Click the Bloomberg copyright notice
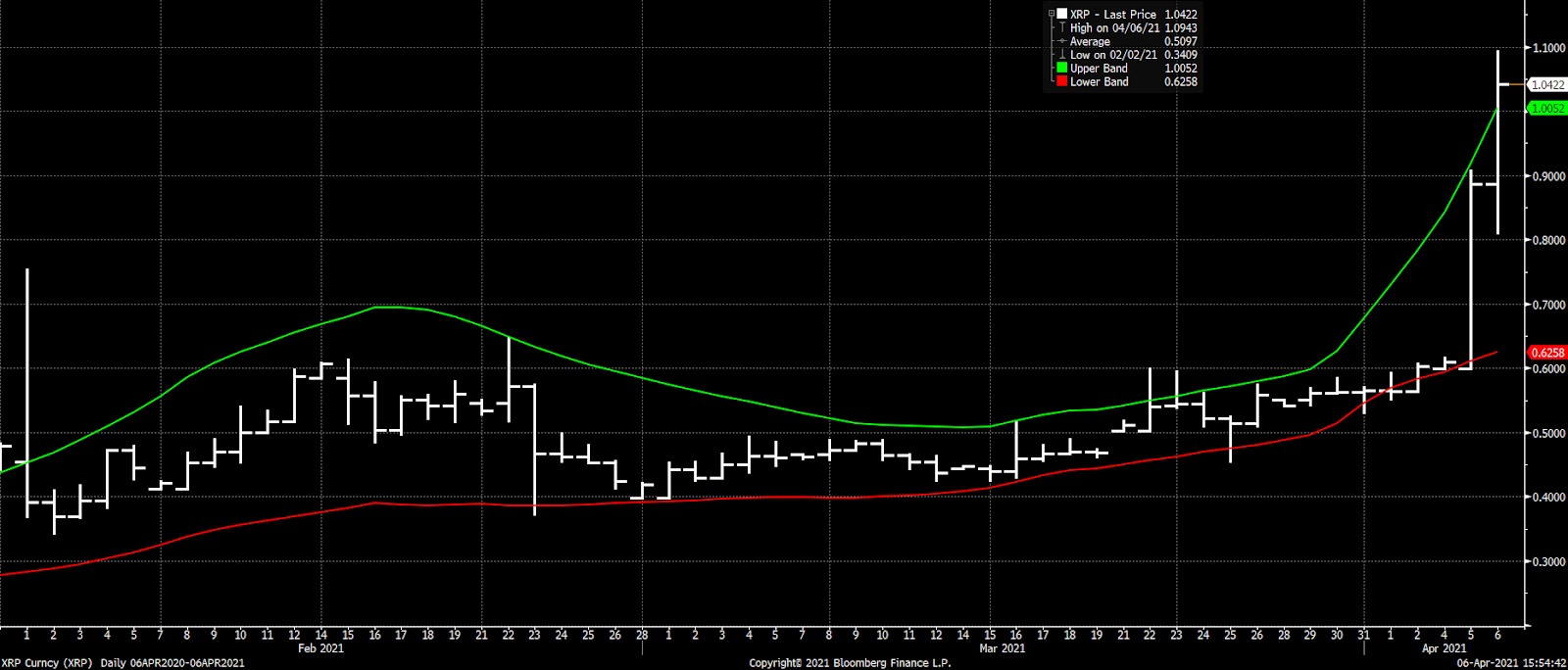This screenshot has height=670, width=1568. click(x=850, y=663)
